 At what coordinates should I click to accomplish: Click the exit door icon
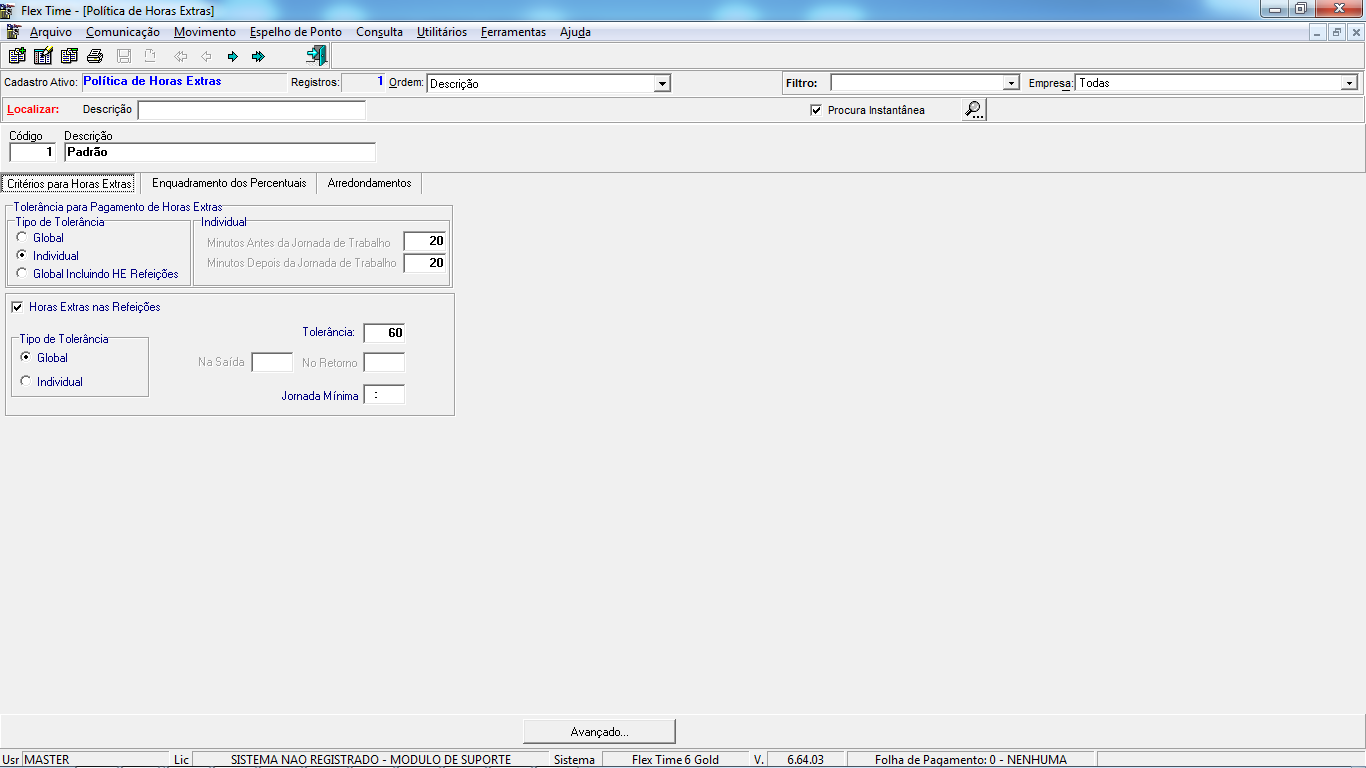[x=316, y=56]
